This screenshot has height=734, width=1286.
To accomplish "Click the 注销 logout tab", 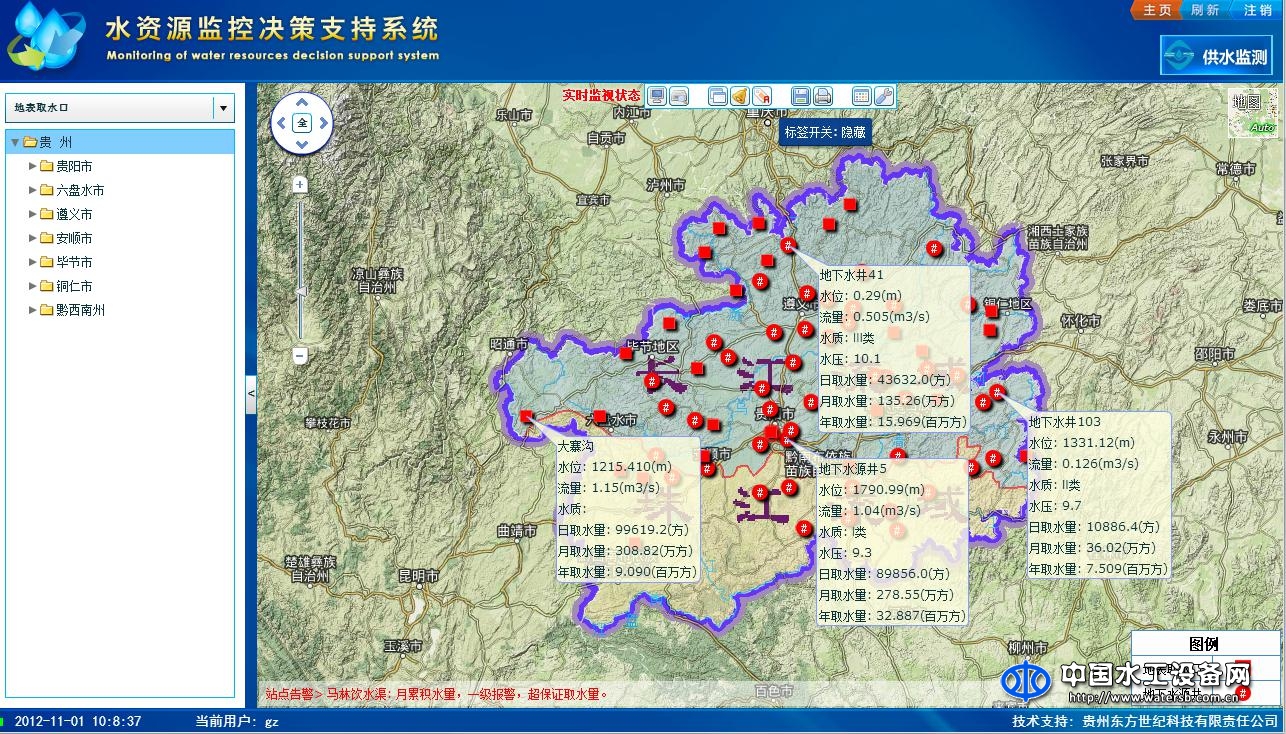I will (x=1257, y=10).
